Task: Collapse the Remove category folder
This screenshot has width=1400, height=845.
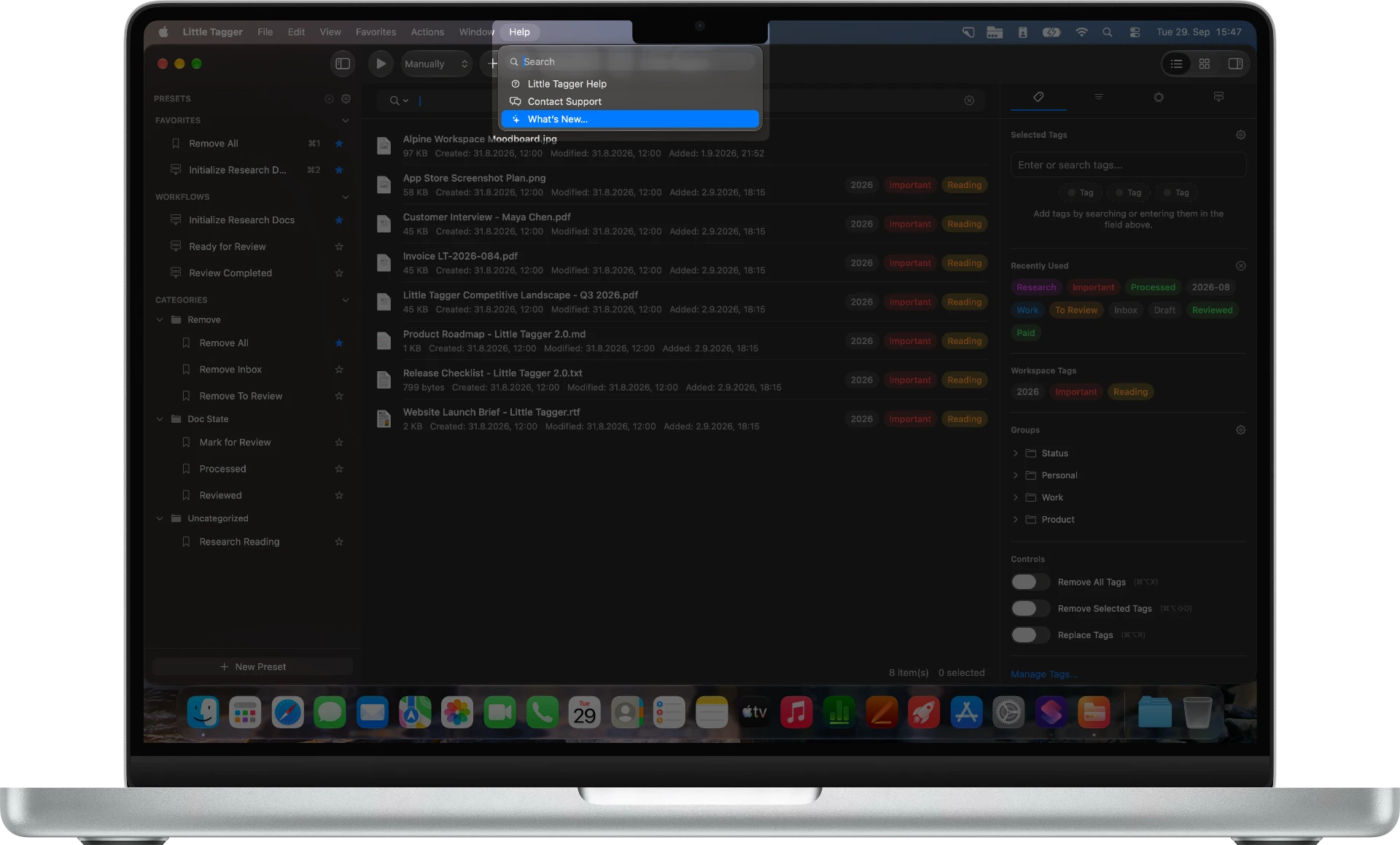Action: pos(160,320)
